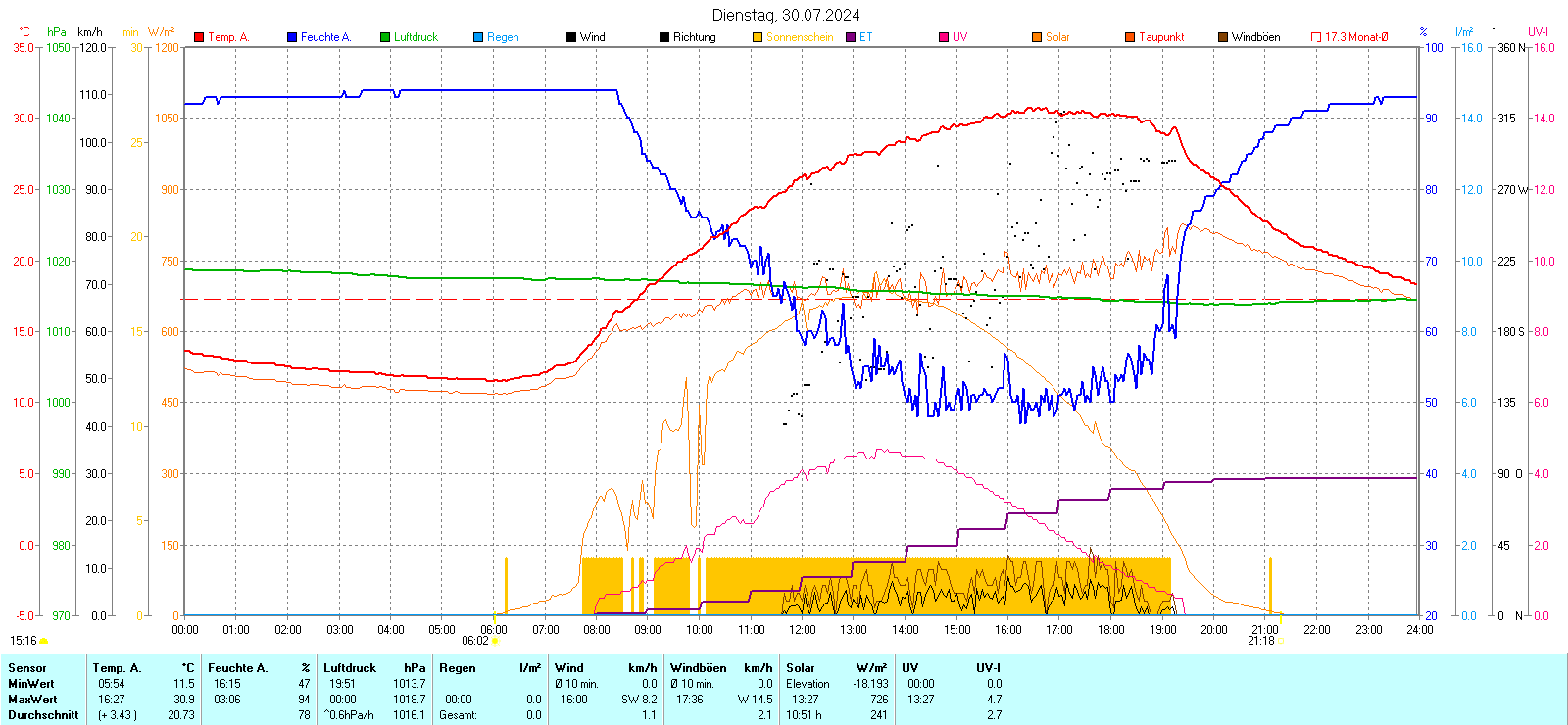
Task: Click the 12:00 label on the time axis
Action: click(802, 629)
